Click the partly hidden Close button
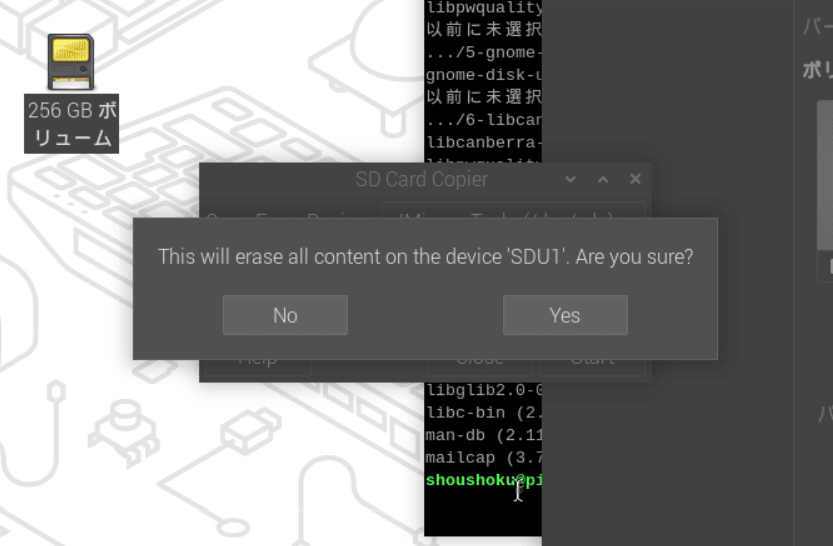833x546 pixels. point(479,367)
